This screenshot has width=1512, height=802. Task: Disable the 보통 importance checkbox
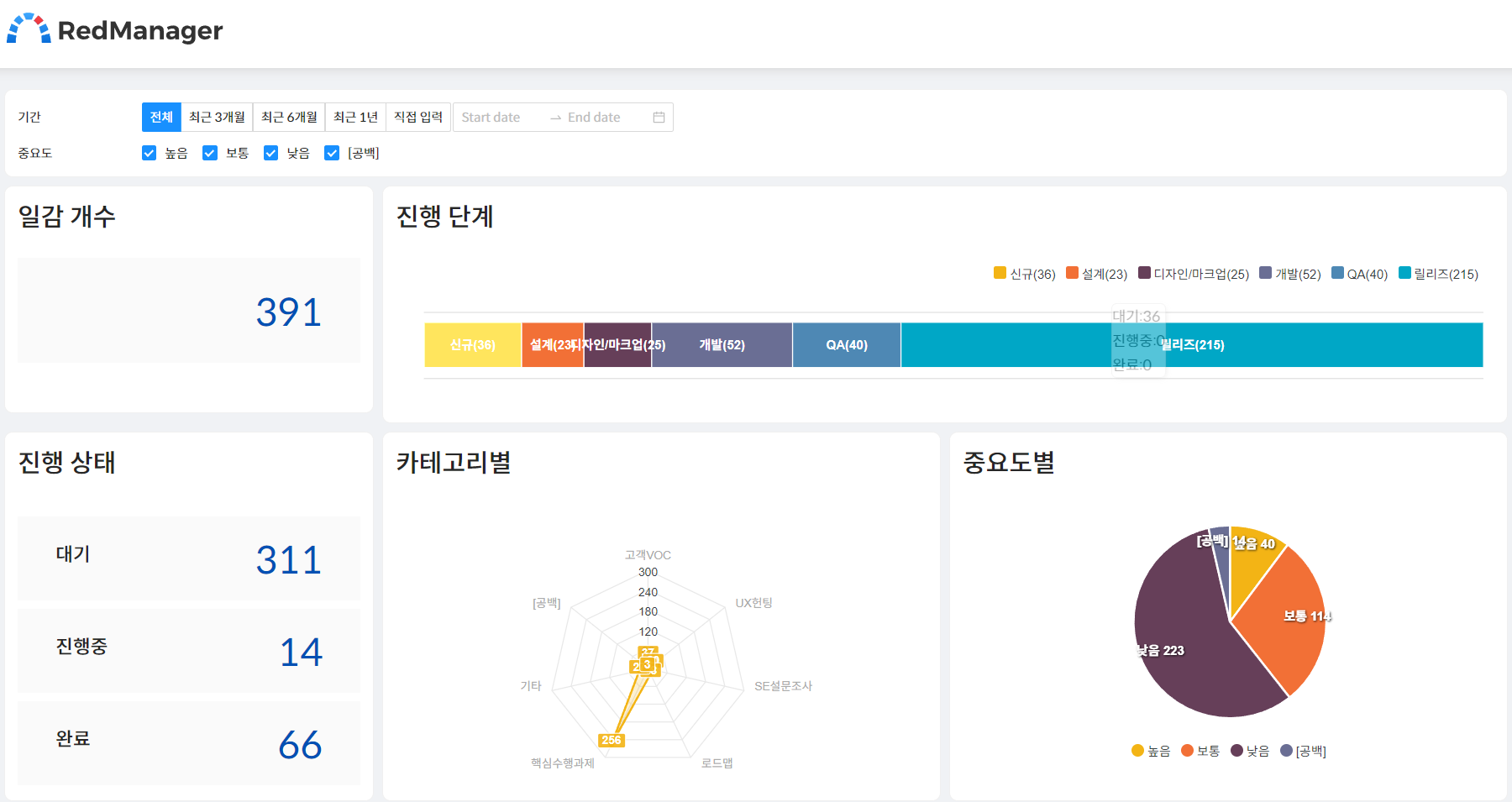click(209, 153)
